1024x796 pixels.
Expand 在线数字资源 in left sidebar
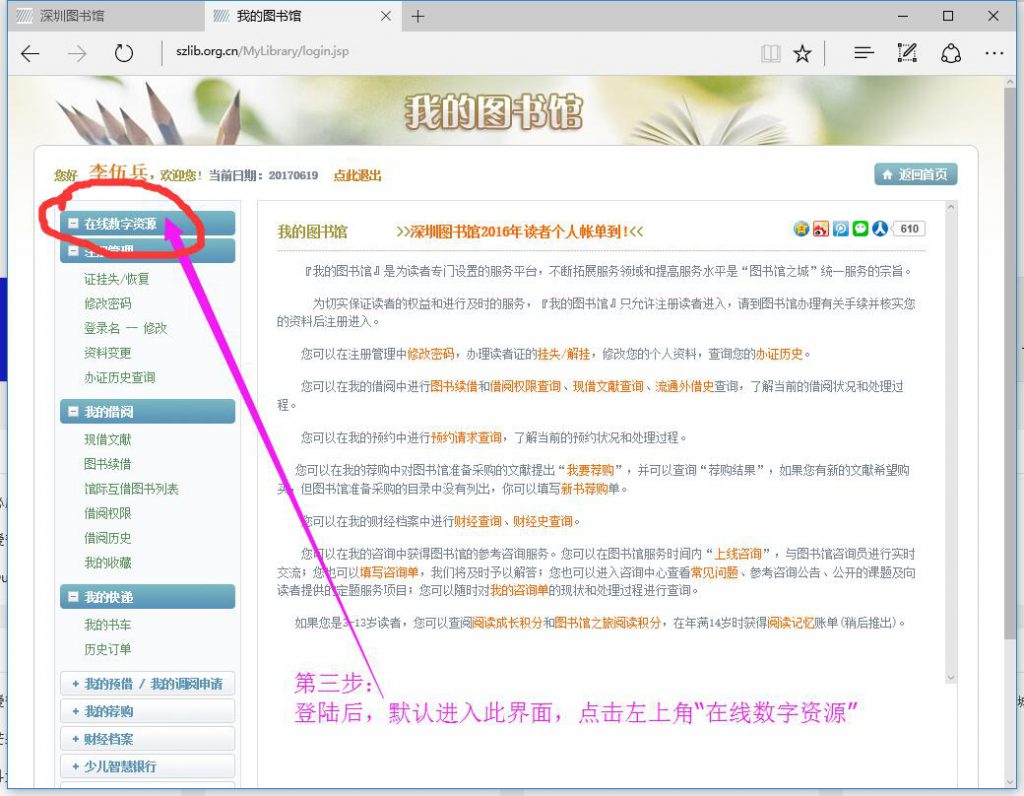(x=120, y=224)
